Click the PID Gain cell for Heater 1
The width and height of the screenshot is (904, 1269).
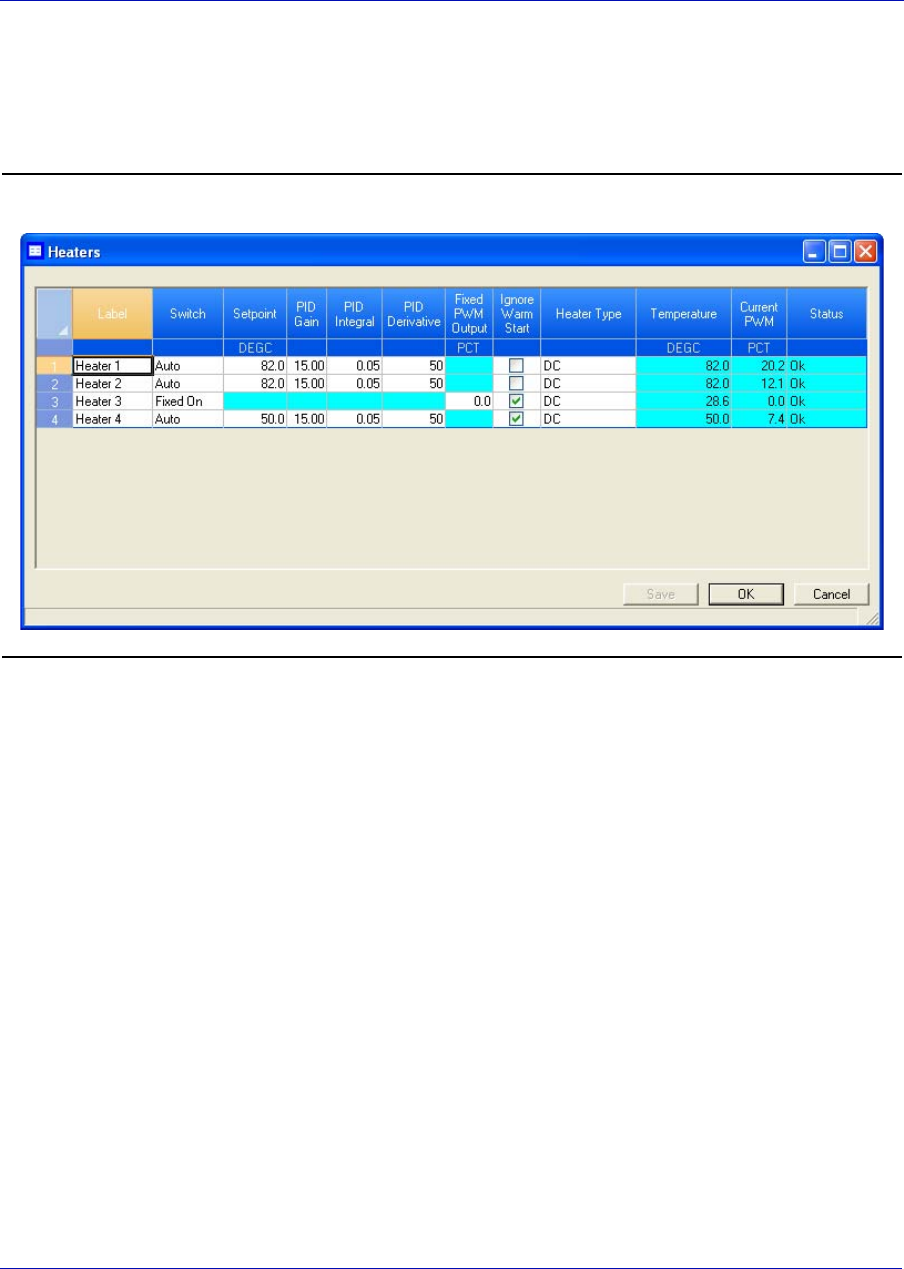pos(307,366)
